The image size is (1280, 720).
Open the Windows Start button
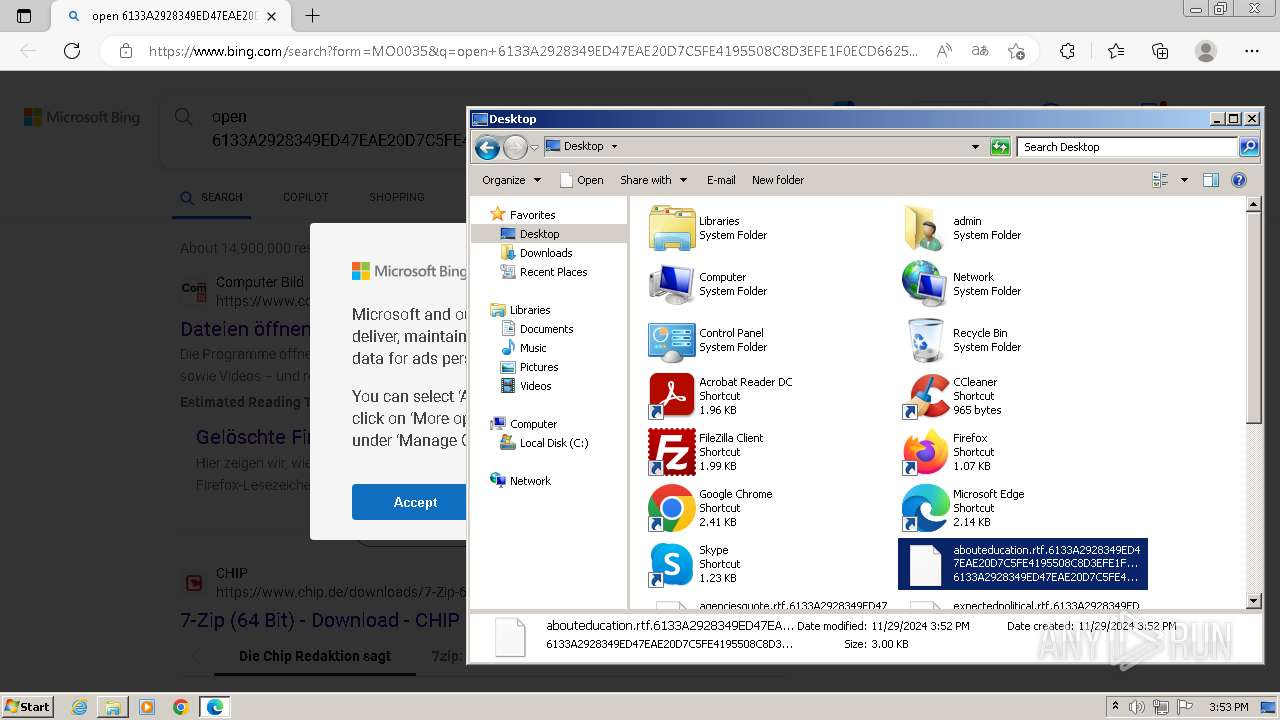(x=27, y=706)
